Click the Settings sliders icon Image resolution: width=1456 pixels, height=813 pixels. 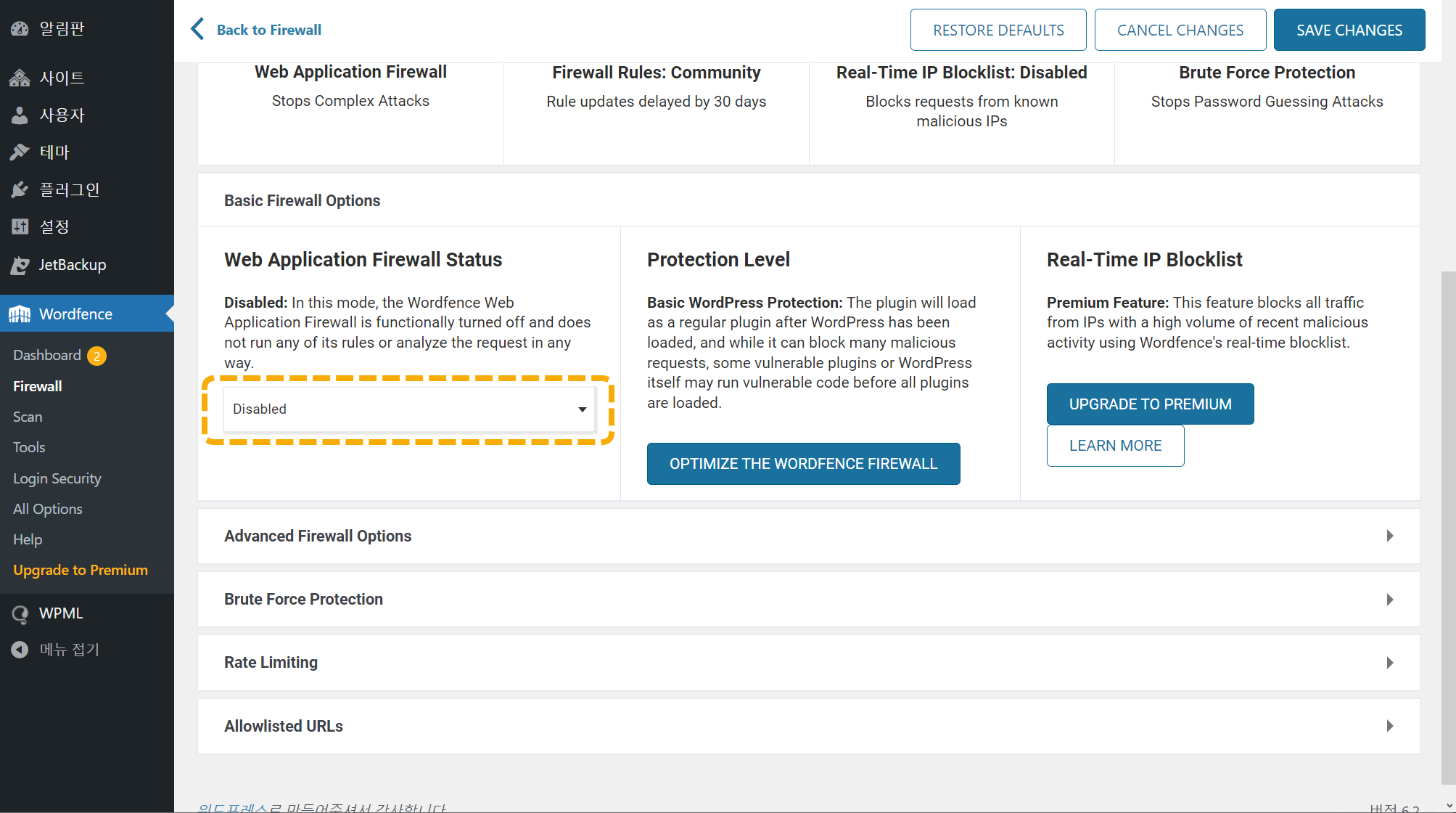[x=20, y=226]
